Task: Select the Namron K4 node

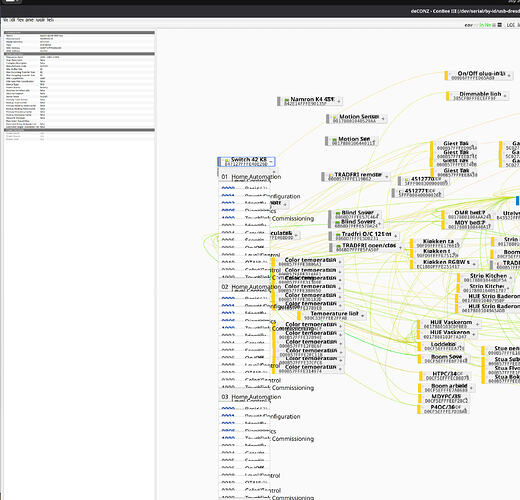Action: [310, 101]
